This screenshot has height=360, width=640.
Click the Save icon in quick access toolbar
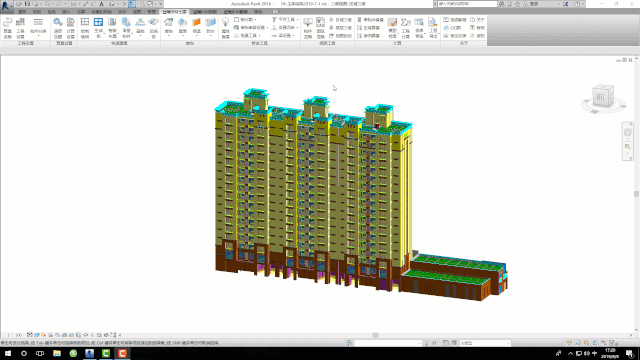(27, 4)
